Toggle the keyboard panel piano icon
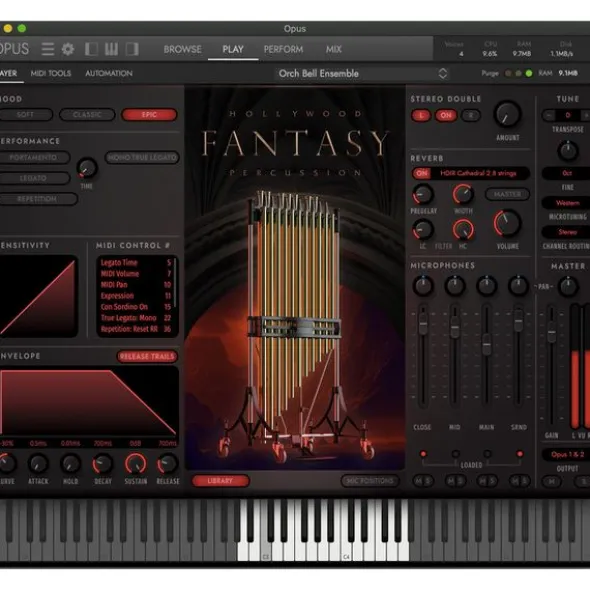590x591 pixels. pos(111,49)
